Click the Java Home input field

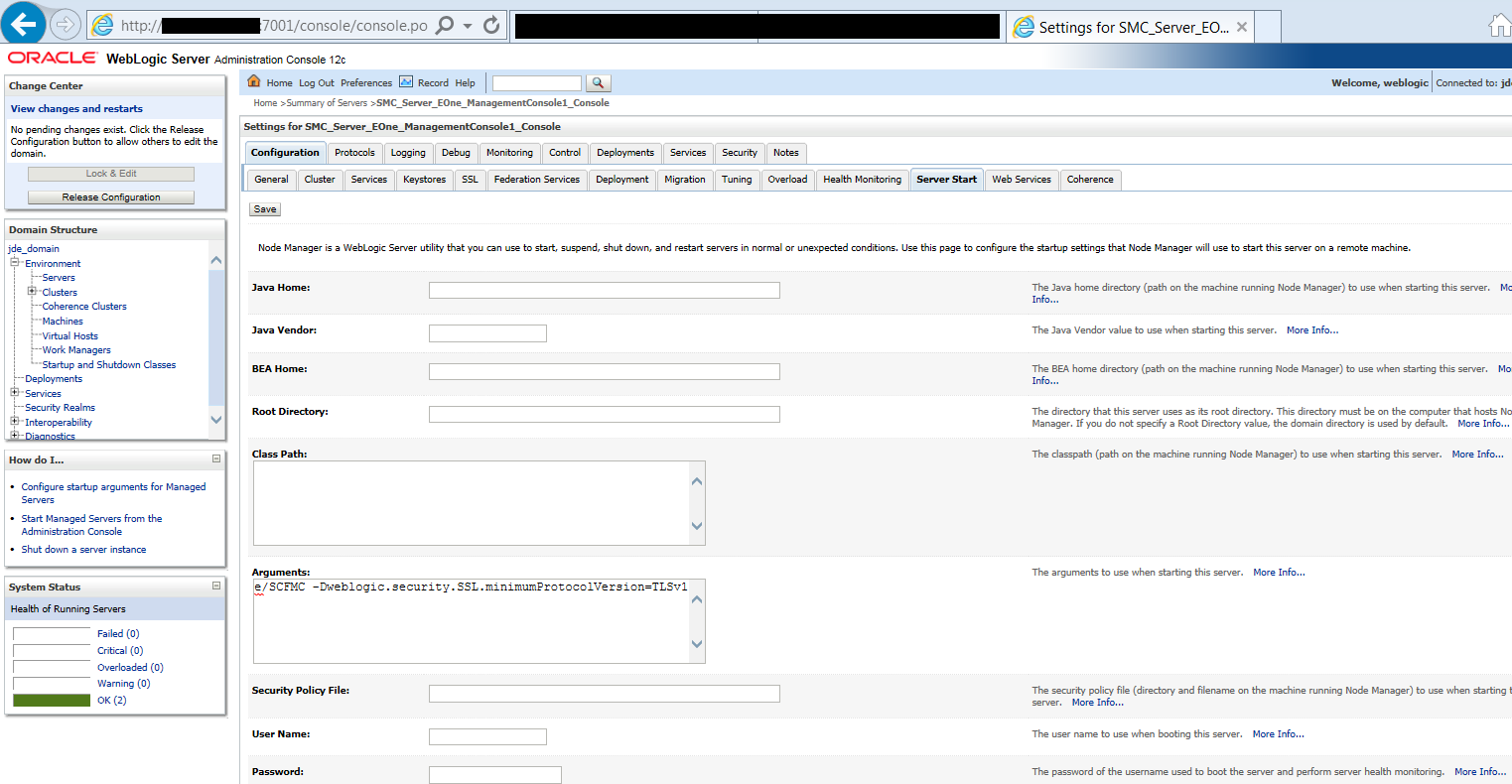[x=605, y=290]
